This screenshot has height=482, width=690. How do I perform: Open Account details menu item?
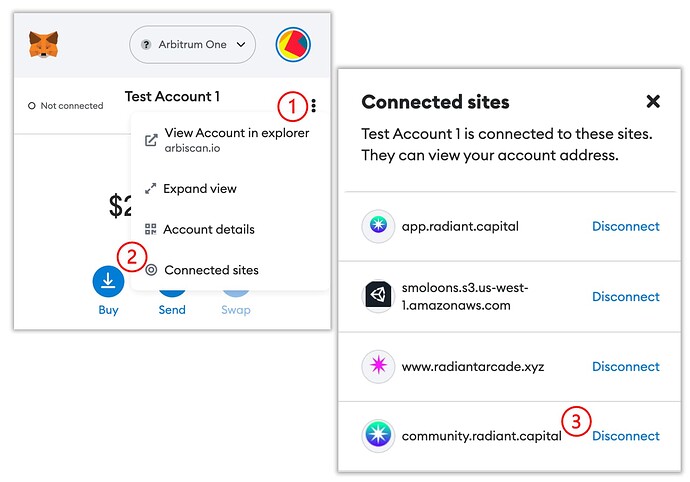[x=230, y=229]
